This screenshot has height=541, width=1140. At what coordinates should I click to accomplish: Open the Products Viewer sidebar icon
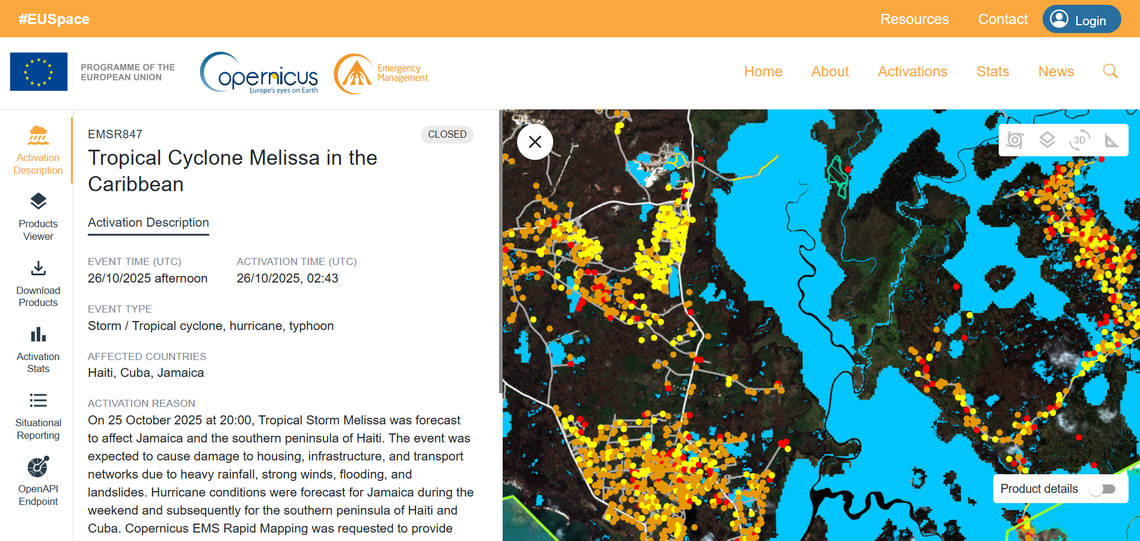click(x=38, y=215)
